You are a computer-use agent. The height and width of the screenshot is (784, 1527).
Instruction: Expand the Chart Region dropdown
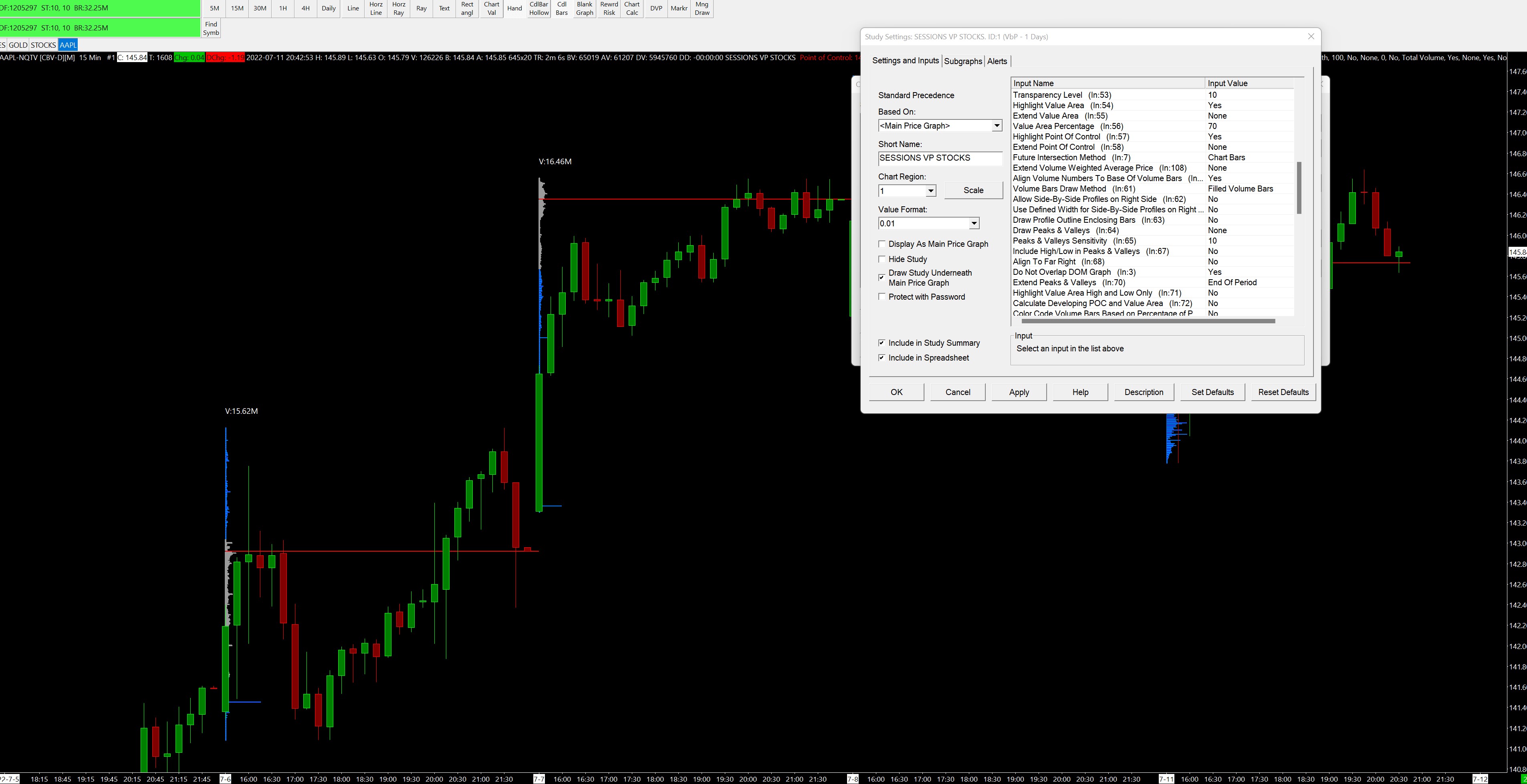(x=931, y=191)
